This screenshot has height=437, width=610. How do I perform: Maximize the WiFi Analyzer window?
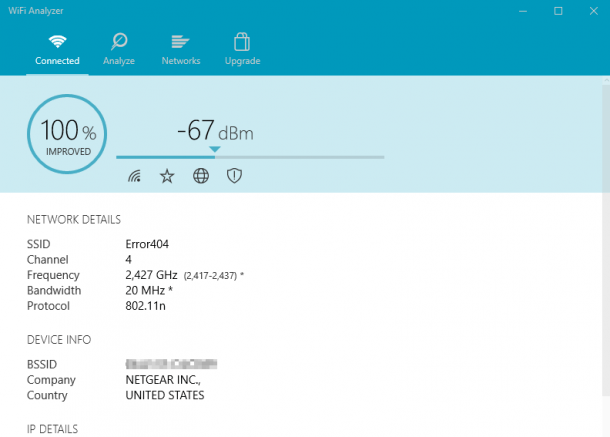pos(557,11)
